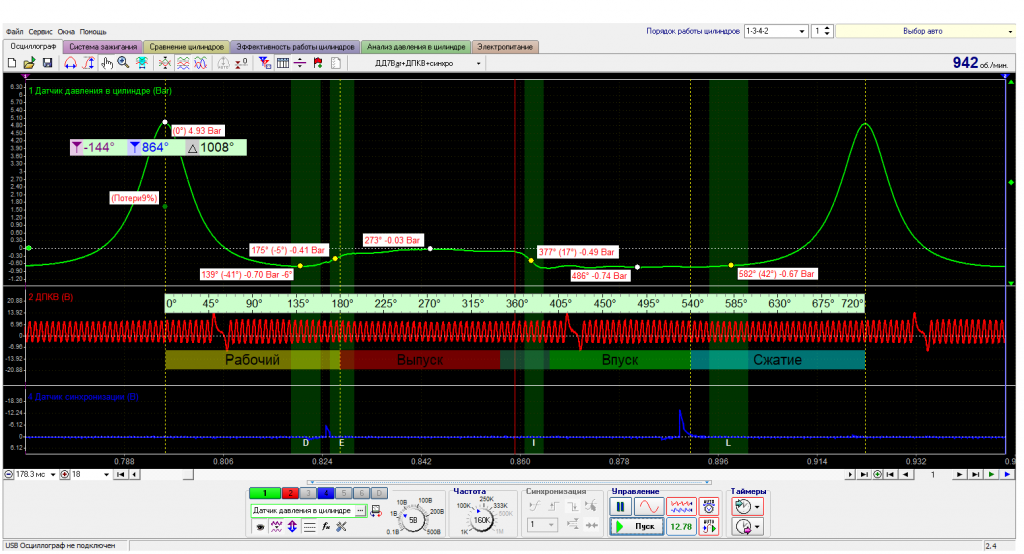Open channel settings with the crossed tools icon

point(342,527)
